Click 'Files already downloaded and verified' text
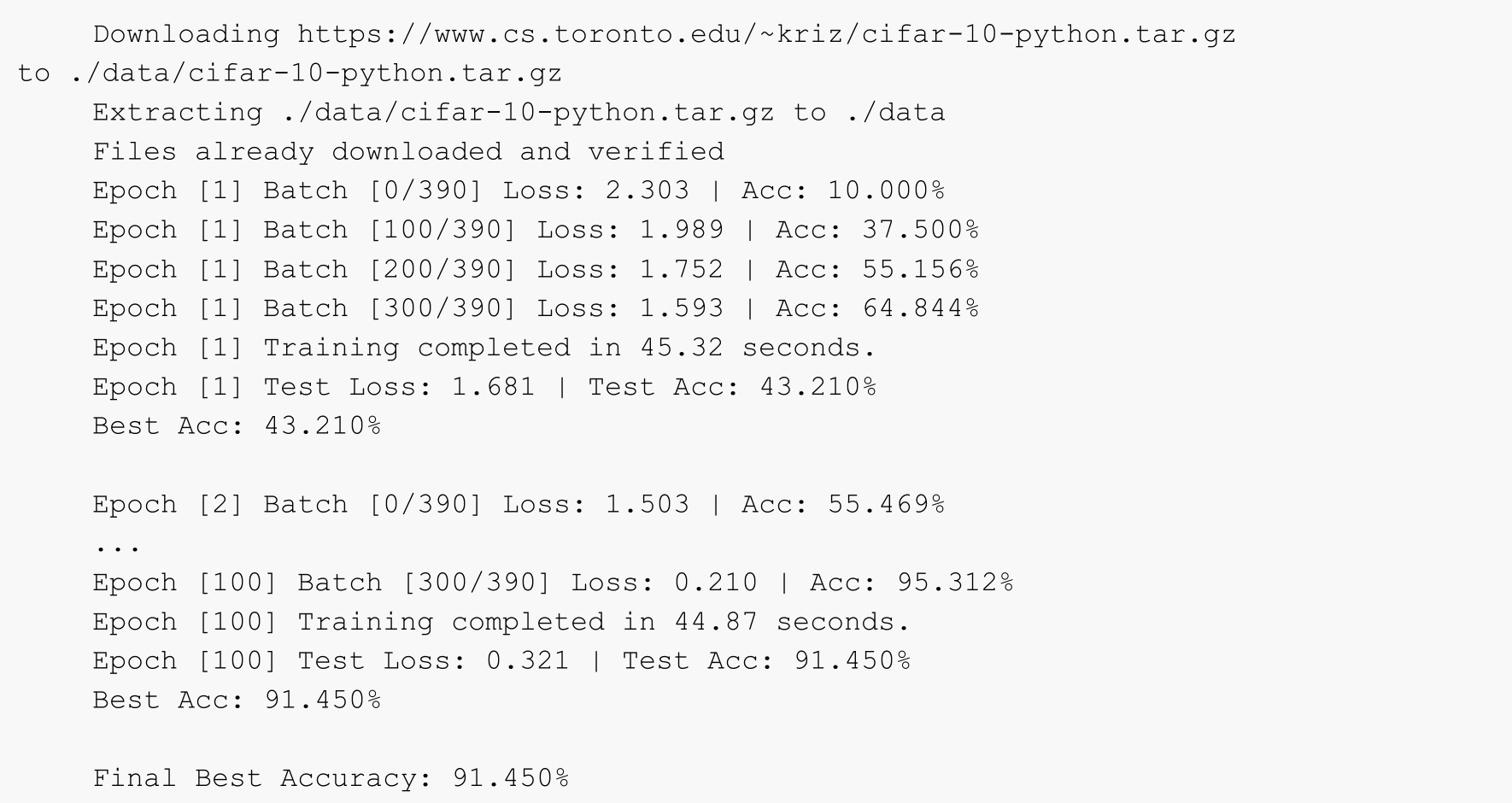1512x803 pixels. [408, 152]
